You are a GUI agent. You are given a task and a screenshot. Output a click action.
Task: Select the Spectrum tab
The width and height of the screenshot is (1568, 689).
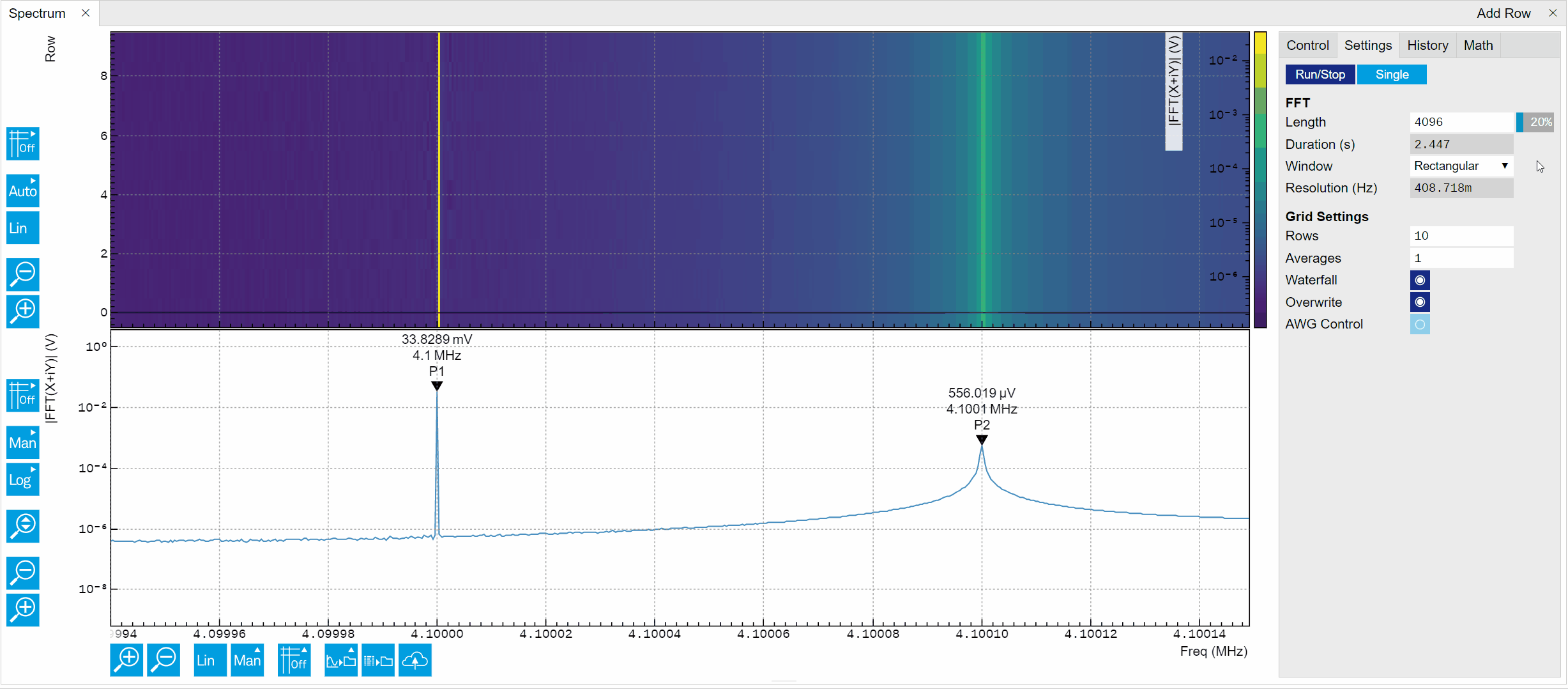37,13
